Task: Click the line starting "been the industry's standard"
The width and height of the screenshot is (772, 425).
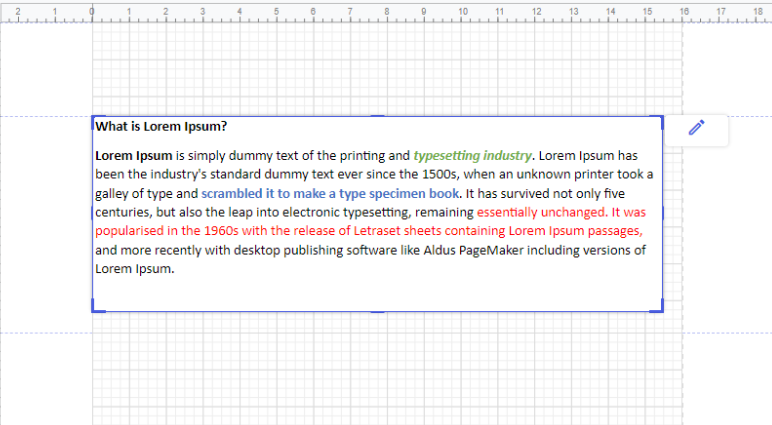Action: pyautogui.click(x=374, y=174)
